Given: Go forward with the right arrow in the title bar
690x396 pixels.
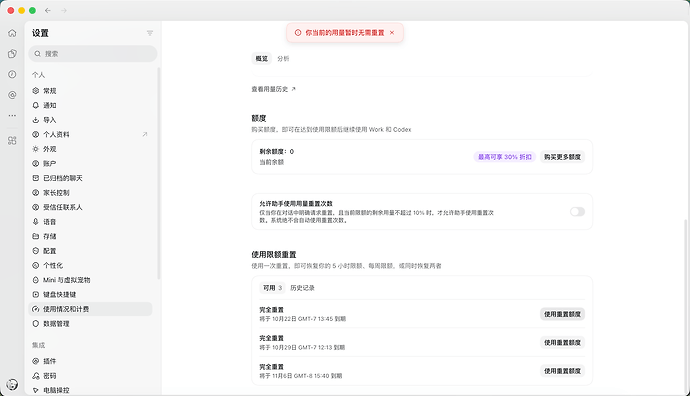Looking at the screenshot, I should pyautogui.click(x=64, y=11).
